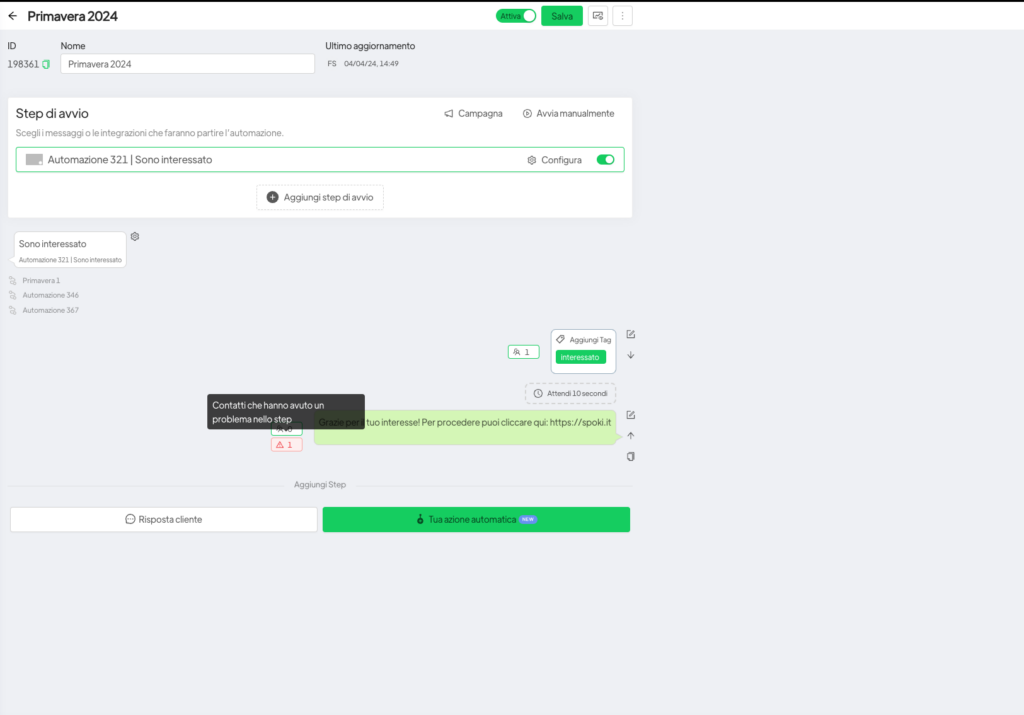This screenshot has width=1024, height=715.
Task: Edit the Aggiungi Tag step
Action: [x=630, y=334]
